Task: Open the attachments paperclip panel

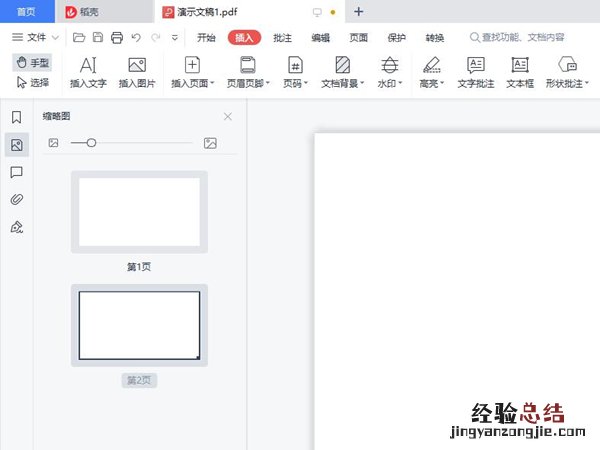Action: click(16, 200)
